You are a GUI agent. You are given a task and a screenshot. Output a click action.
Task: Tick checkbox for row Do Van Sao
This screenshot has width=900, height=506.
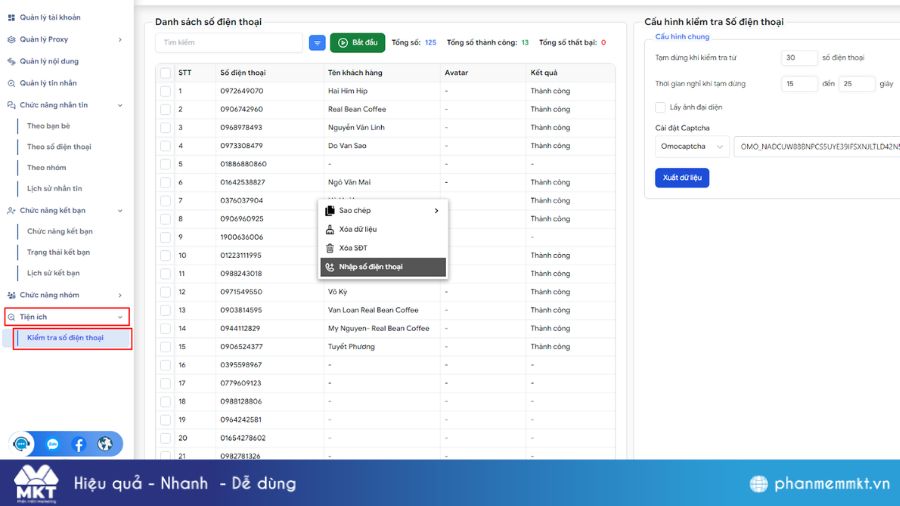point(165,146)
